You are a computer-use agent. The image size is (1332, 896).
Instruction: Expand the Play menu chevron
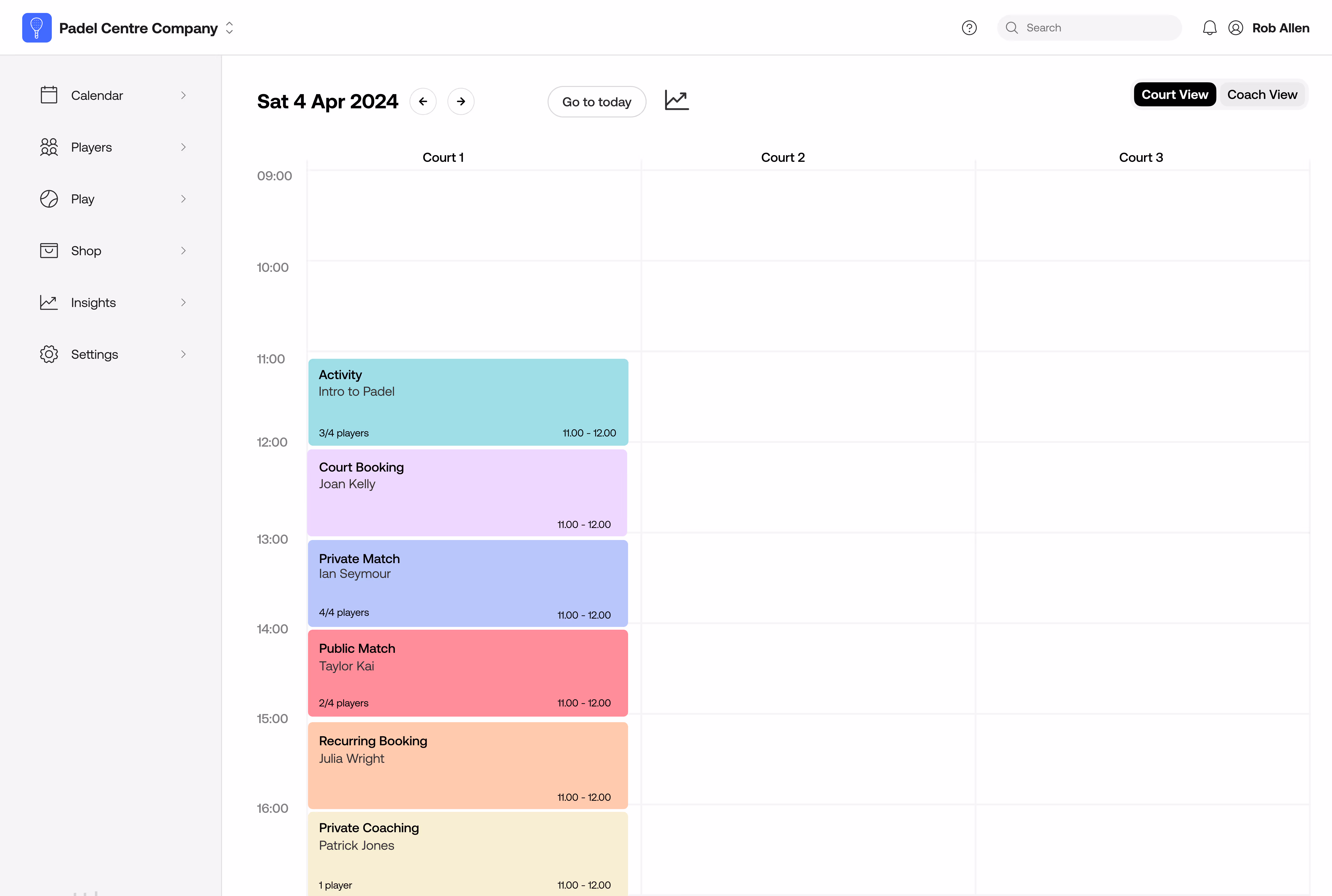[184, 199]
